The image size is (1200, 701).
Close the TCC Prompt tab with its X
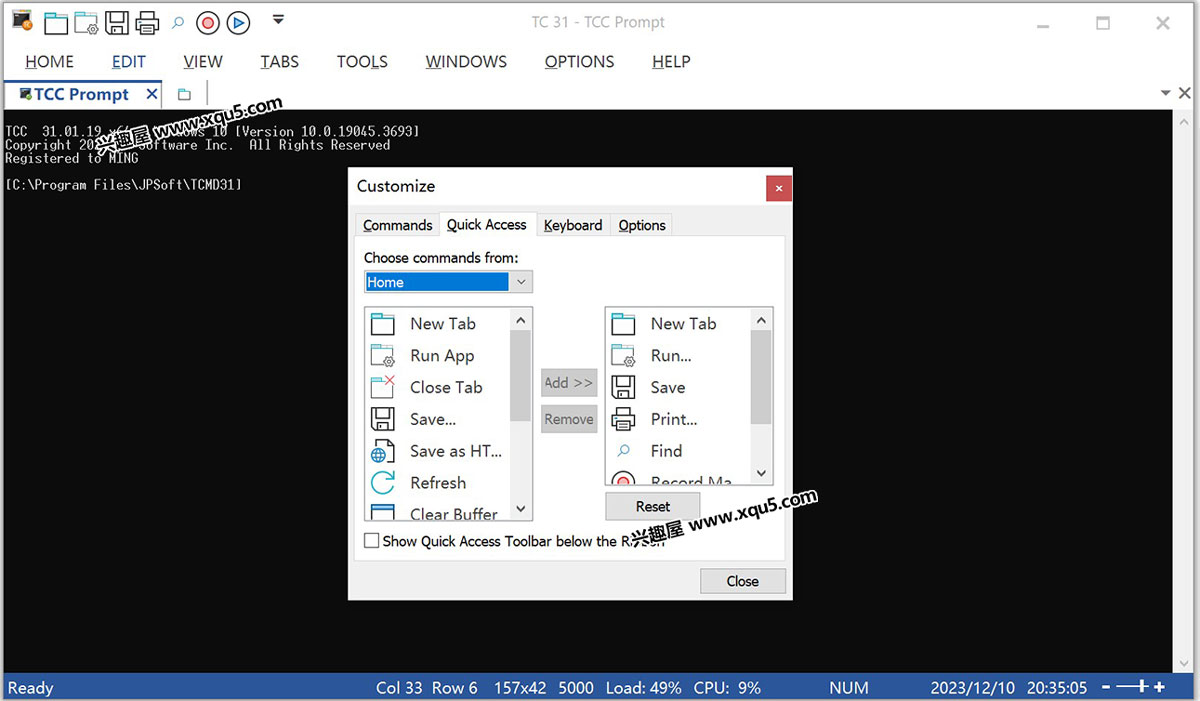click(x=152, y=94)
